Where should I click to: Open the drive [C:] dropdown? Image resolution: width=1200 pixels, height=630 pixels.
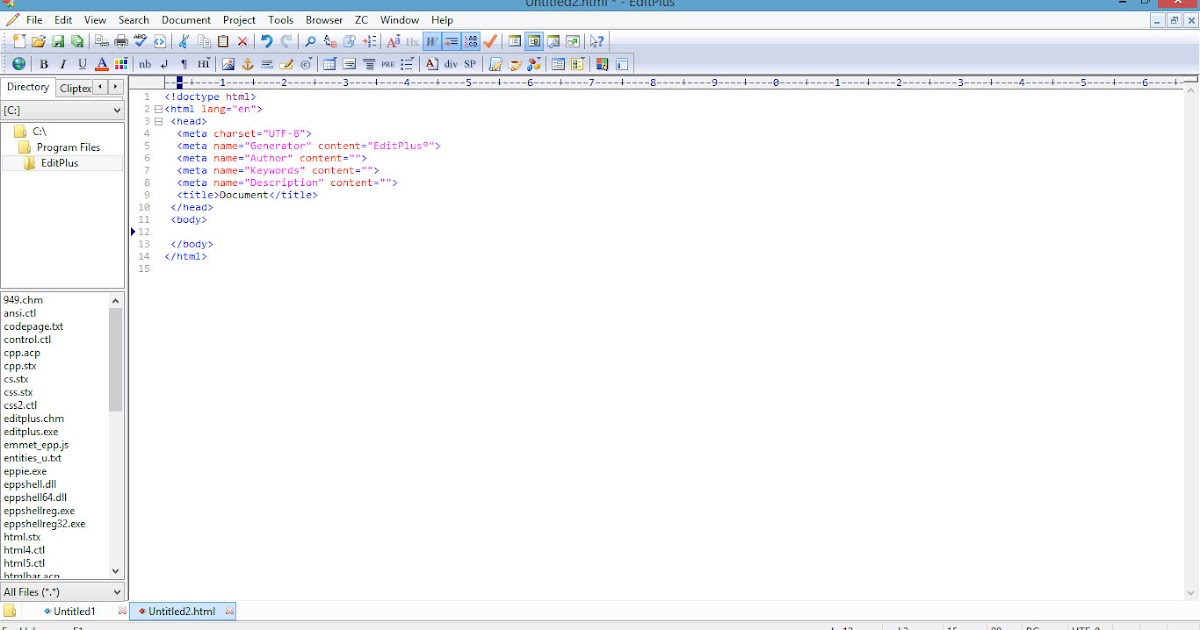[x=62, y=110]
